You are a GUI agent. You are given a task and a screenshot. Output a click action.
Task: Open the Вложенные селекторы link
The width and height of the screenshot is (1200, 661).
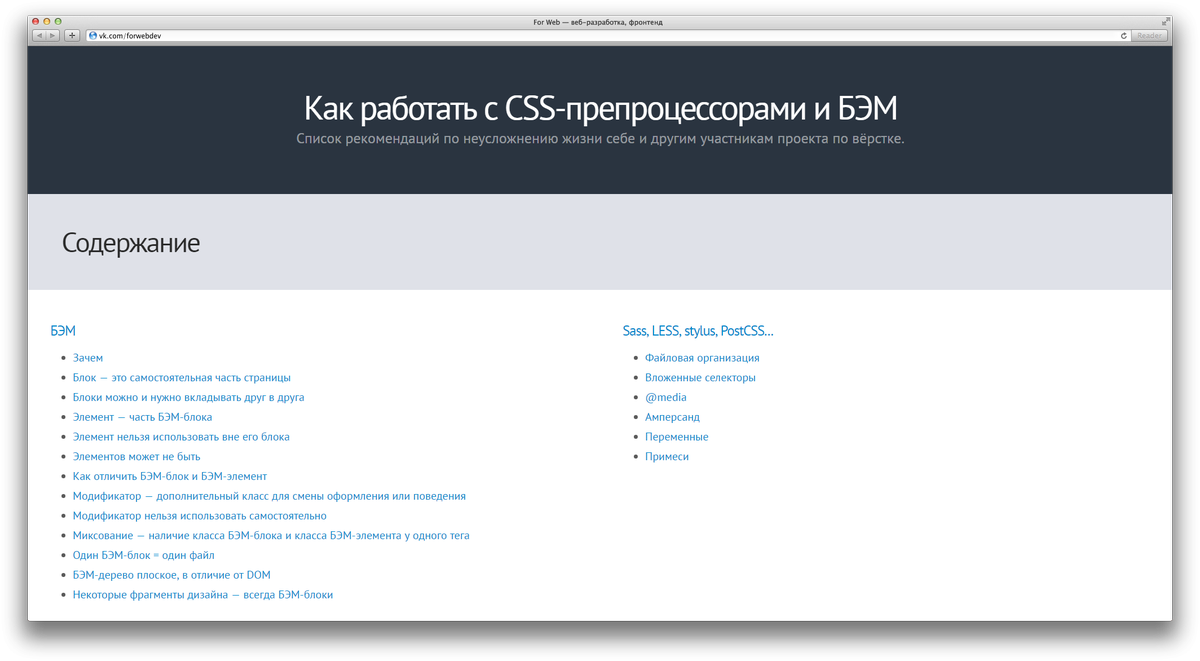[x=700, y=378]
